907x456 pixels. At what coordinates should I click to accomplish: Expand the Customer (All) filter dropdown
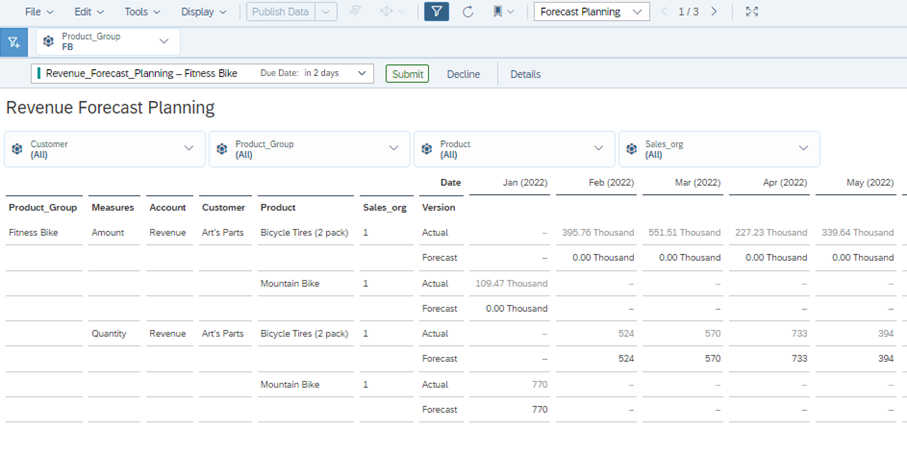189,149
